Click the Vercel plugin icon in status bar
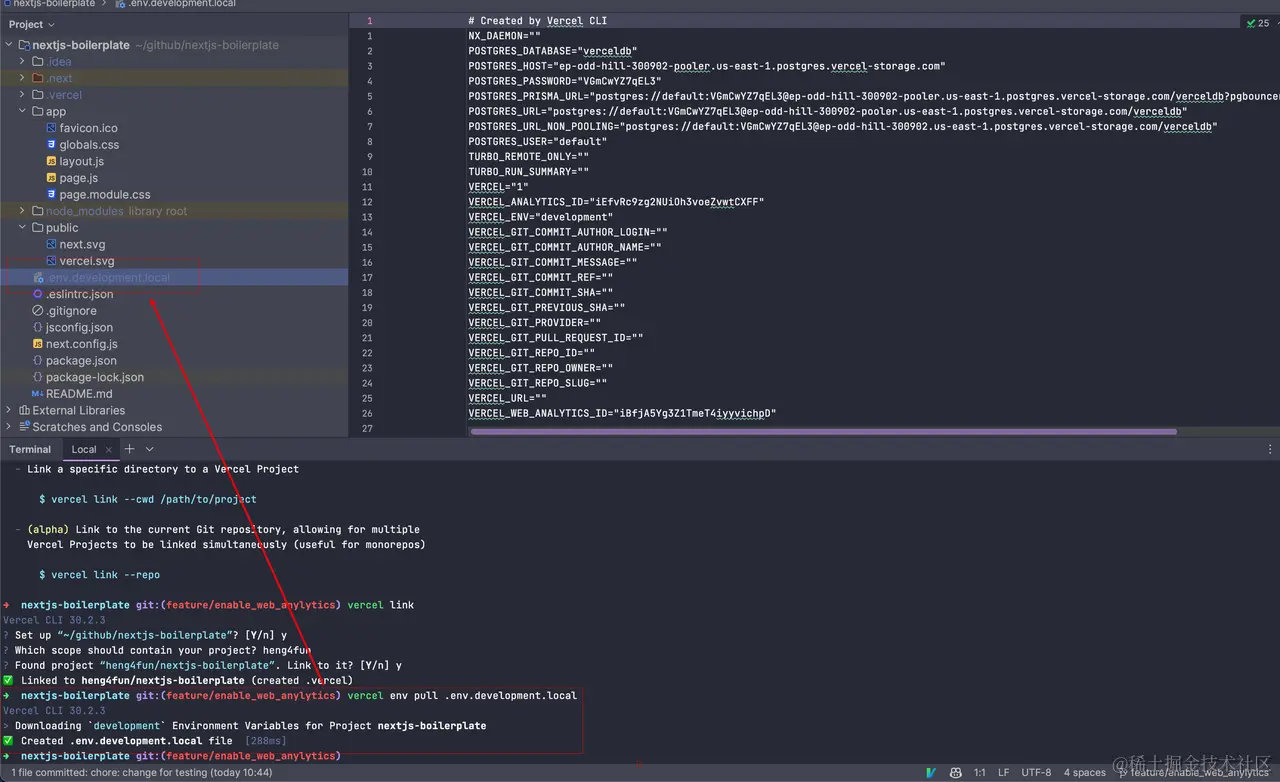 pyautogui.click(x=931, y=772)
